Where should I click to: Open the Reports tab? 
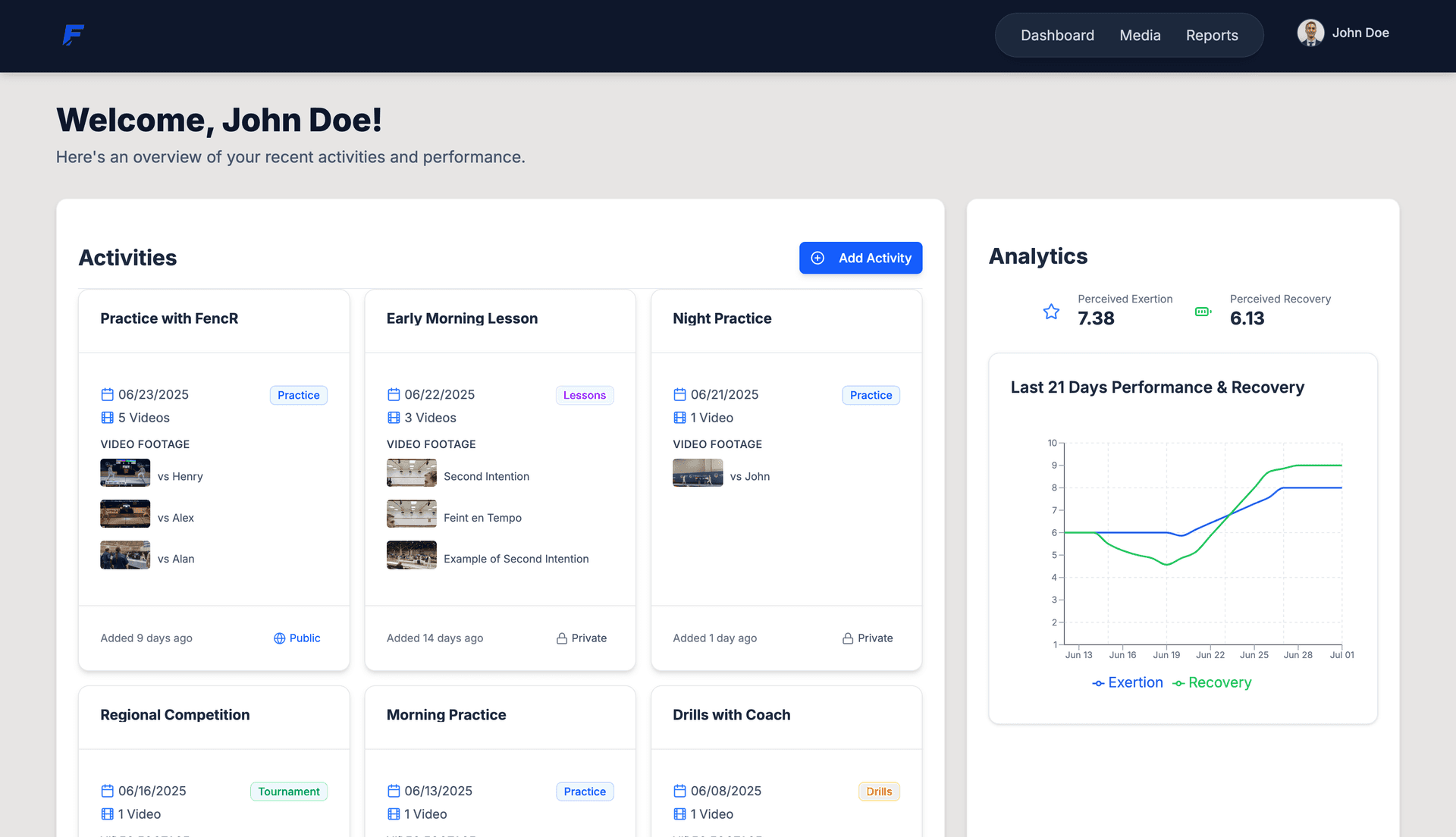click(x=1212, y=35)
